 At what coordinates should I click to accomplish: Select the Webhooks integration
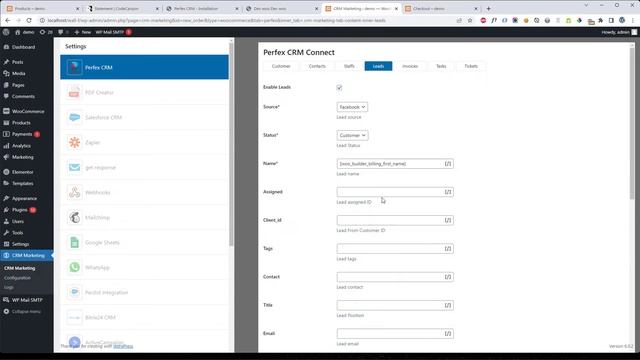[144, 192]
